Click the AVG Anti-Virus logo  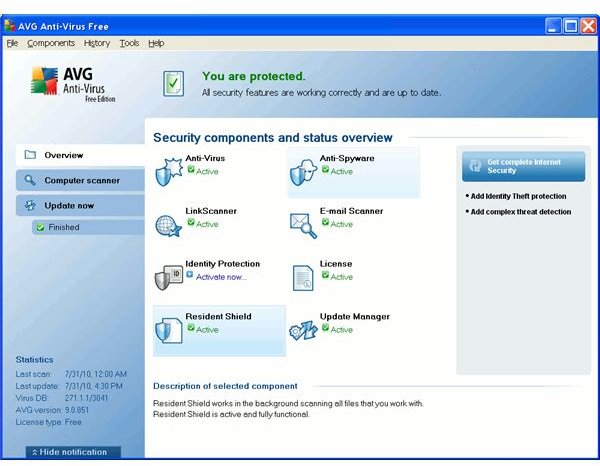(x=73, y=84)
